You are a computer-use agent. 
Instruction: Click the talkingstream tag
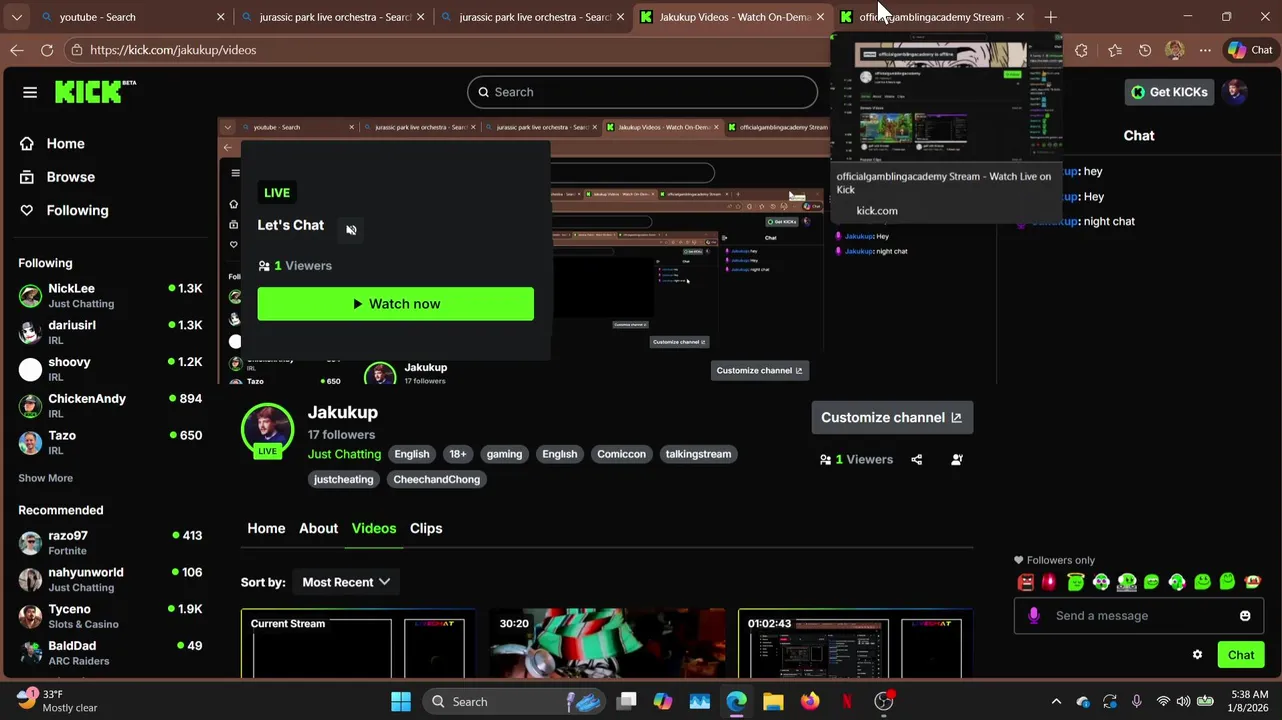698,454
